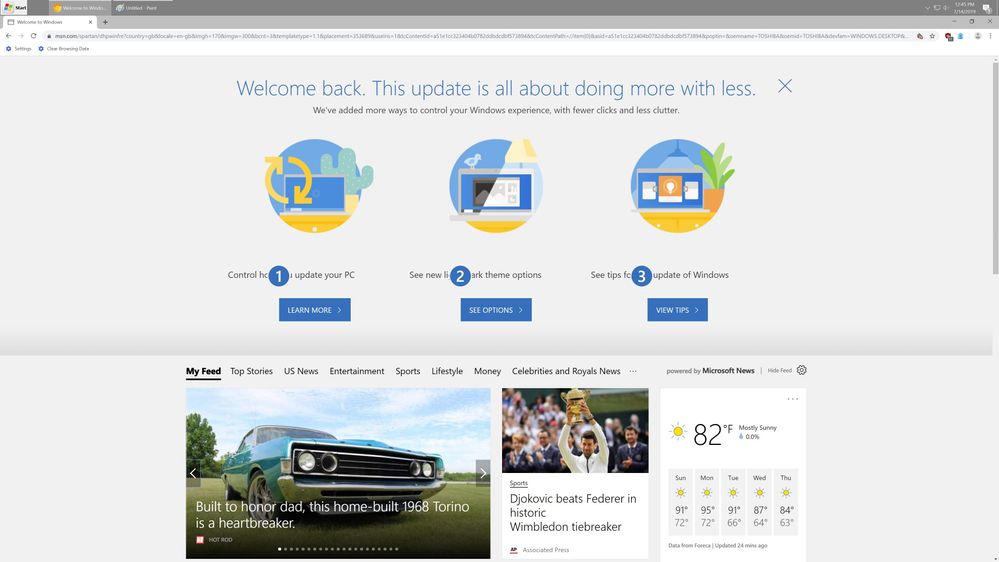Screen dimensions: 999x562
Task: Select the Sun forecast column
Action: point(680,501)
